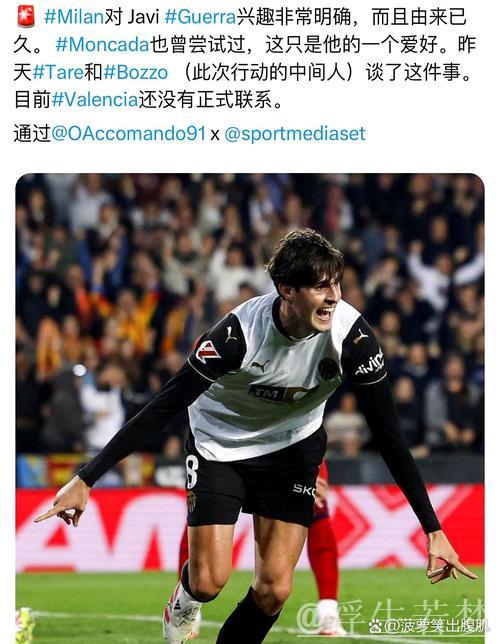The height and width of the screenshot is (644, 500).
Task: Open the #Milan hashtag
Action: click(x=74, y=17)
